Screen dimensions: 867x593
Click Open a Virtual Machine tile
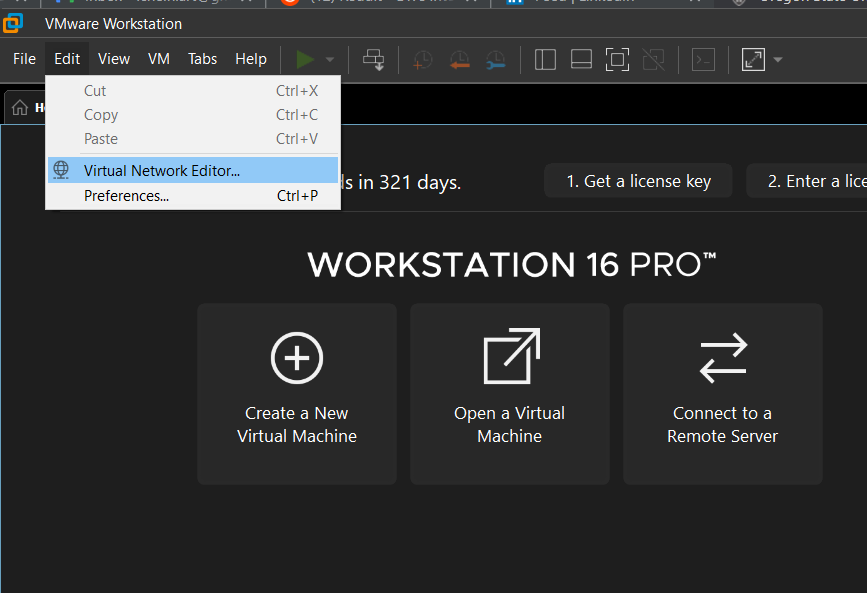pyautogui.click(x=510, y=394)
